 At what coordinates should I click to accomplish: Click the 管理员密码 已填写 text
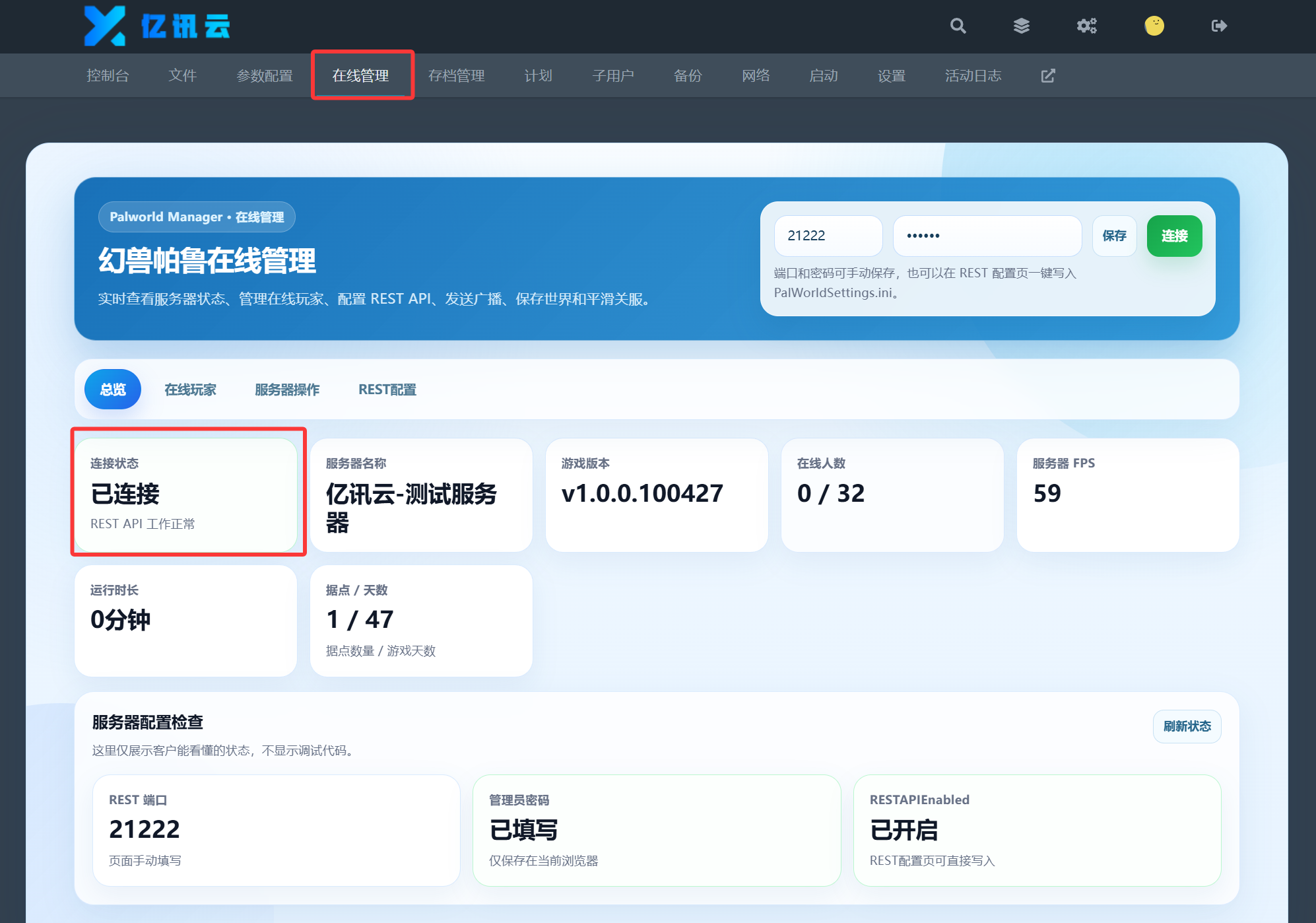524,830
